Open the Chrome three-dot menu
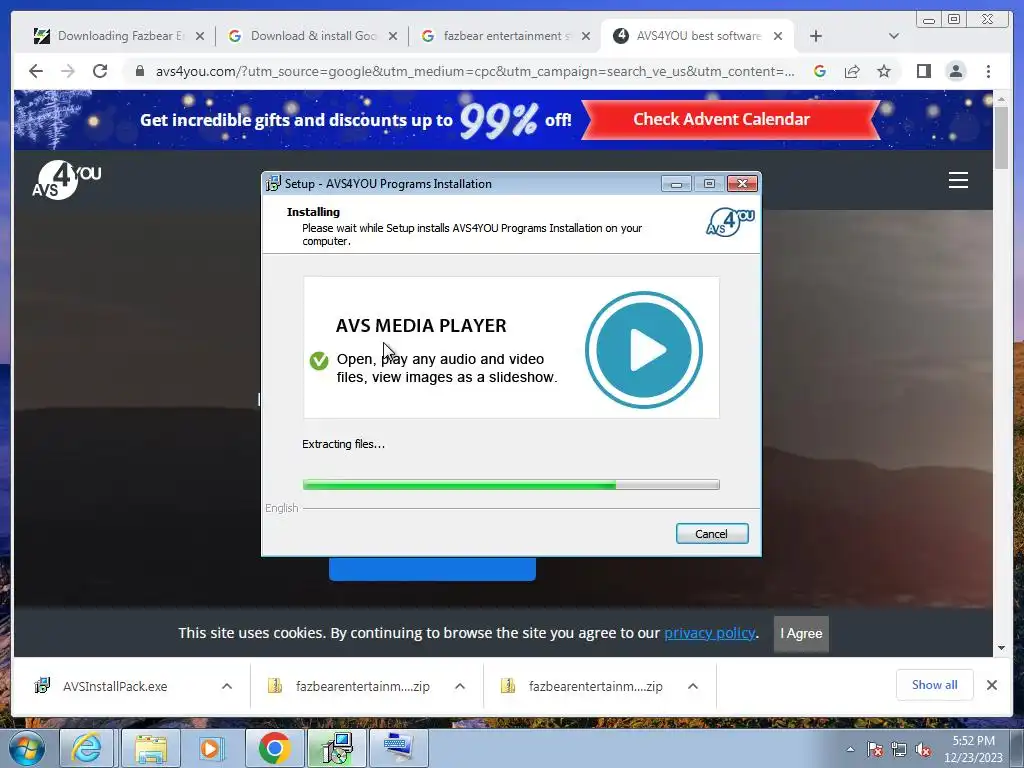Image resolution: width=1024 pixels, height=768 pixels. pyautogui.click(x=988, y=71)
